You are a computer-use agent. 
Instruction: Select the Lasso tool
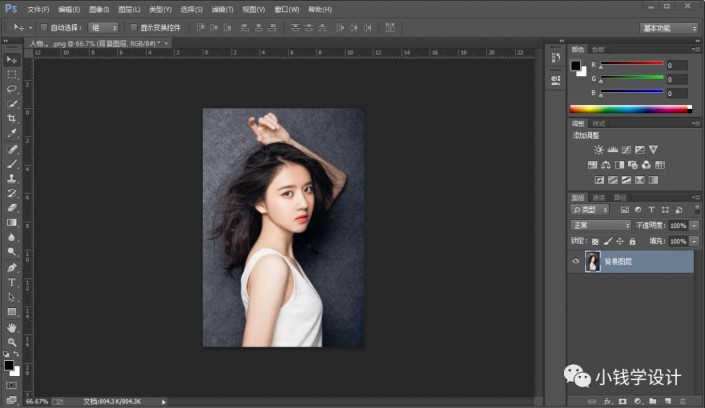pos(12,89)
